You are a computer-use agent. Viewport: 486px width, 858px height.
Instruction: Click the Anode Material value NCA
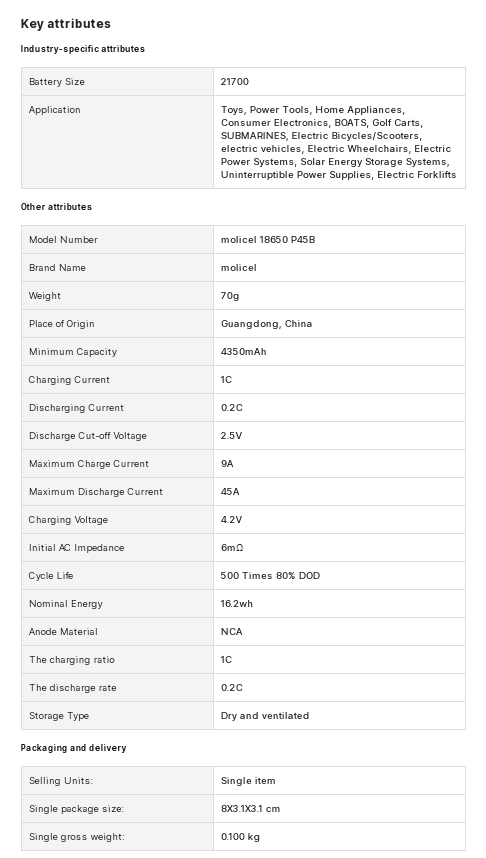click(x=232, y=631)
